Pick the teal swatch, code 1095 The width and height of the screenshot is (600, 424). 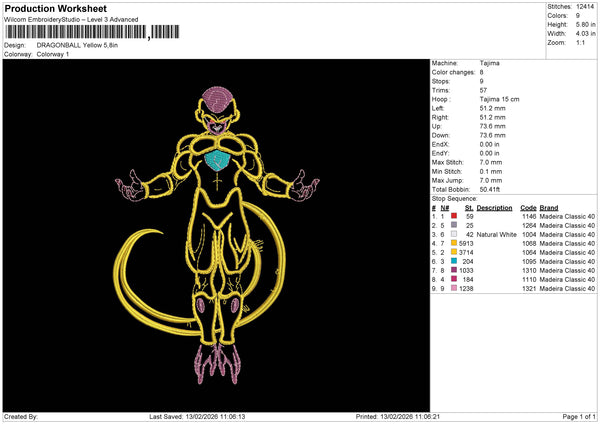pos(454,261)
